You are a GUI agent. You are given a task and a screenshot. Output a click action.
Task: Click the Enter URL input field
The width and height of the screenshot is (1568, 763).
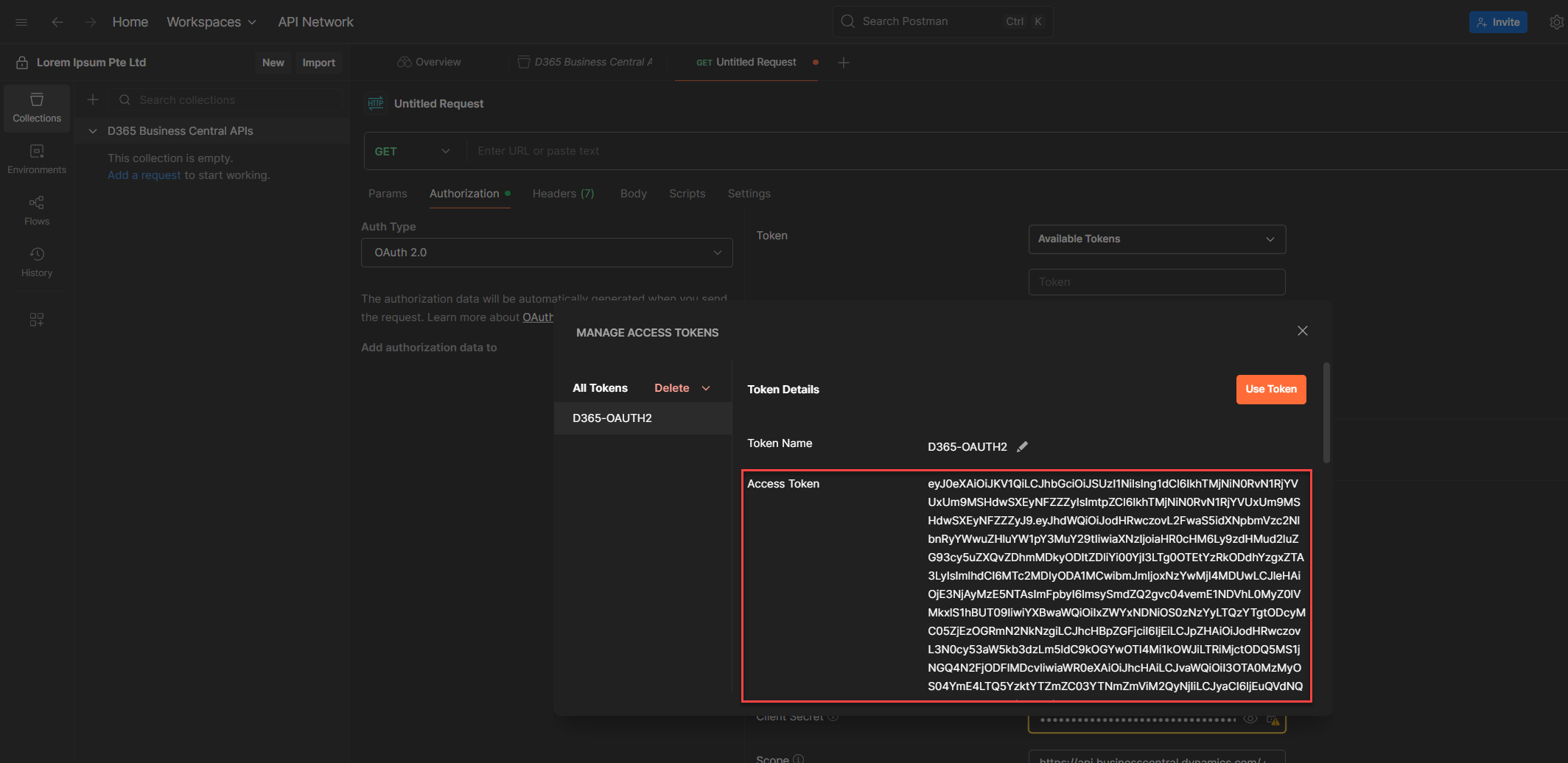pyautogui.click(x=1017, y=151)
